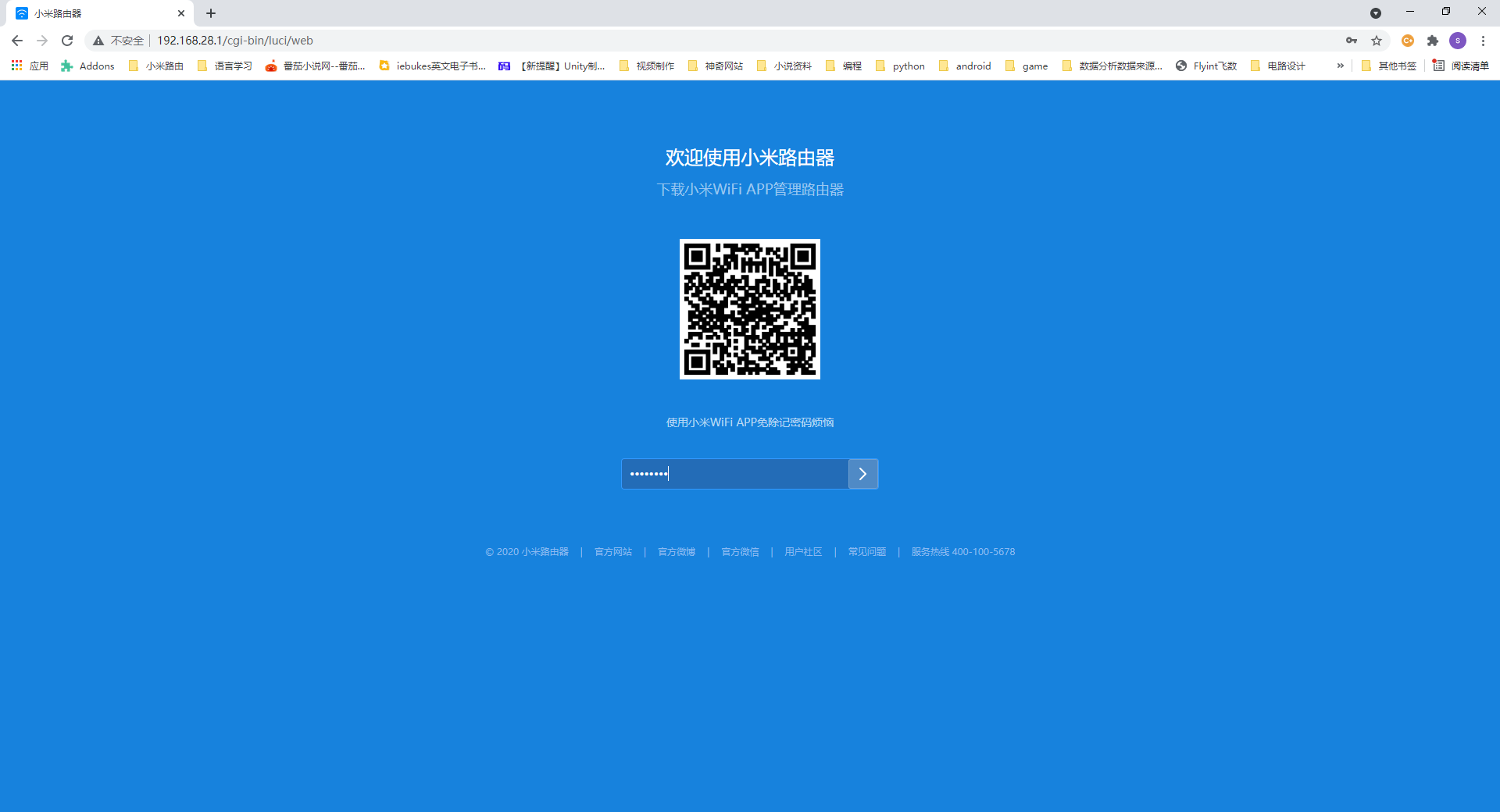Bookmark this page with the star icon
This screenshot has height=812, width=1500.
tap(1377, 41)
